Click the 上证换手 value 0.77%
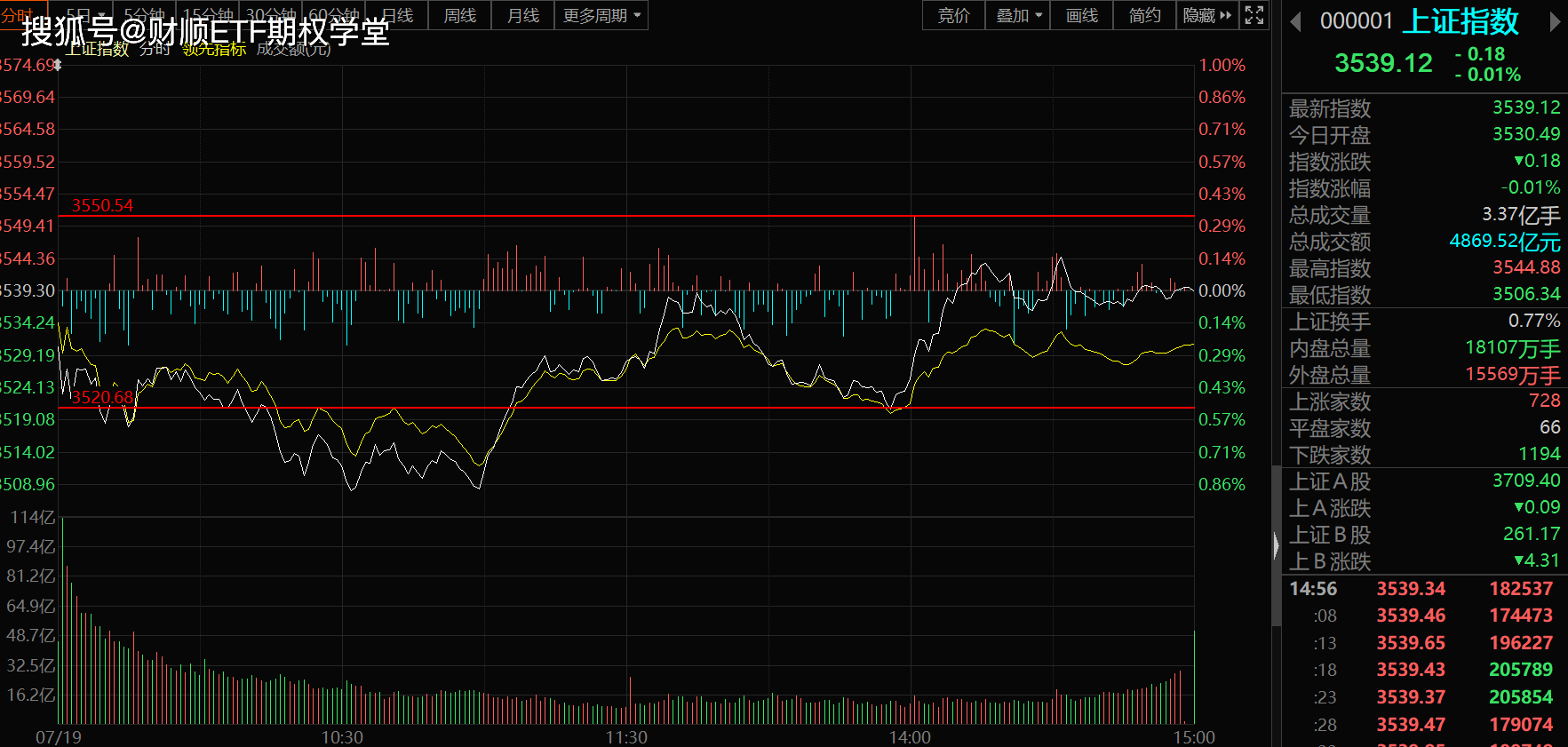This screenshot has height=747, width=1568. point(1534,321)
